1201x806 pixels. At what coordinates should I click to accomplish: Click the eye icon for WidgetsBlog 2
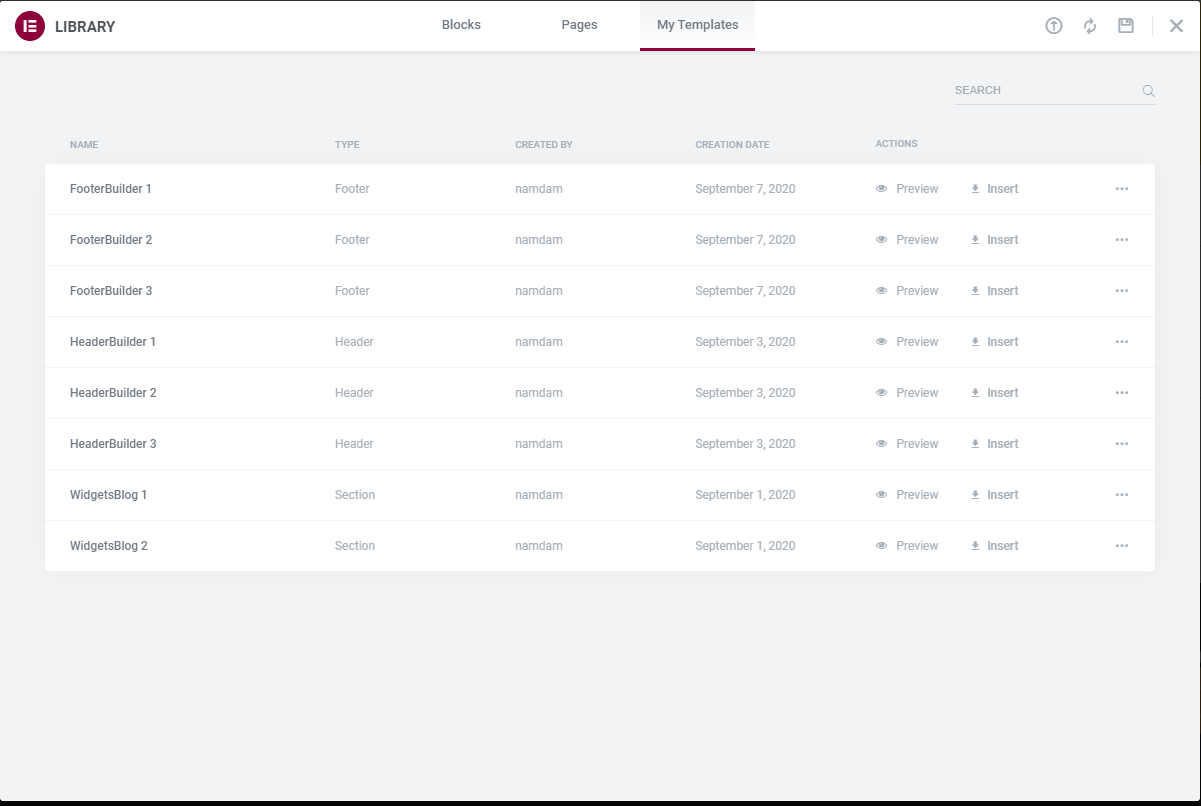click(881, 546)
